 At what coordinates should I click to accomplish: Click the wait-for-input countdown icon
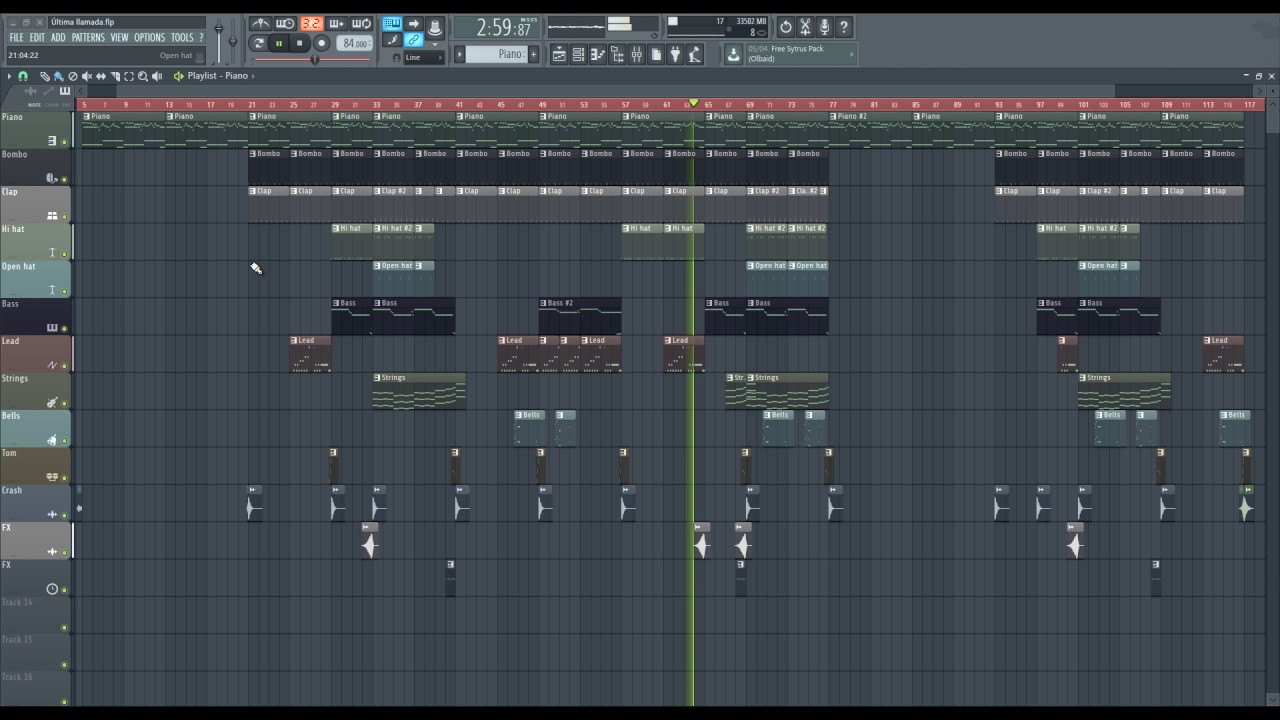click(x=285, y=23)
